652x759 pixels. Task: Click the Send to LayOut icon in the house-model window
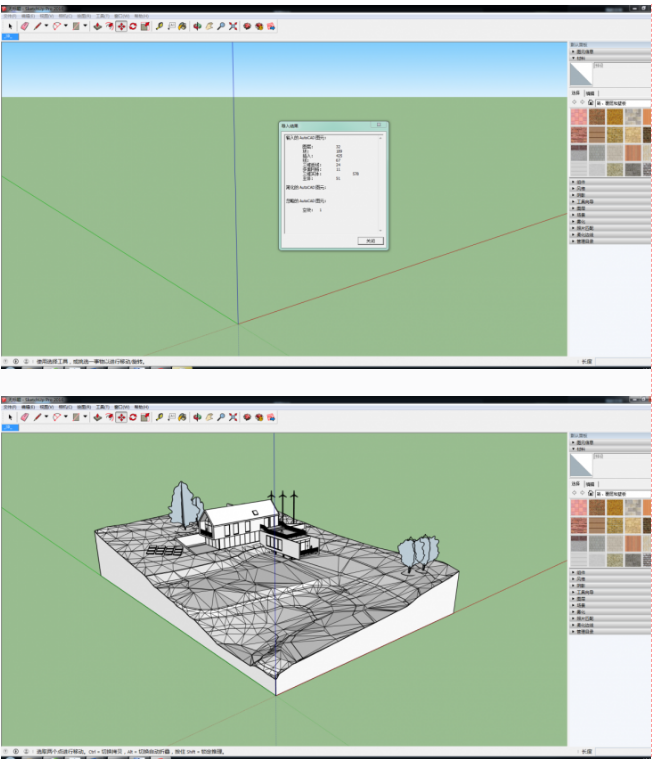[271, 417]
